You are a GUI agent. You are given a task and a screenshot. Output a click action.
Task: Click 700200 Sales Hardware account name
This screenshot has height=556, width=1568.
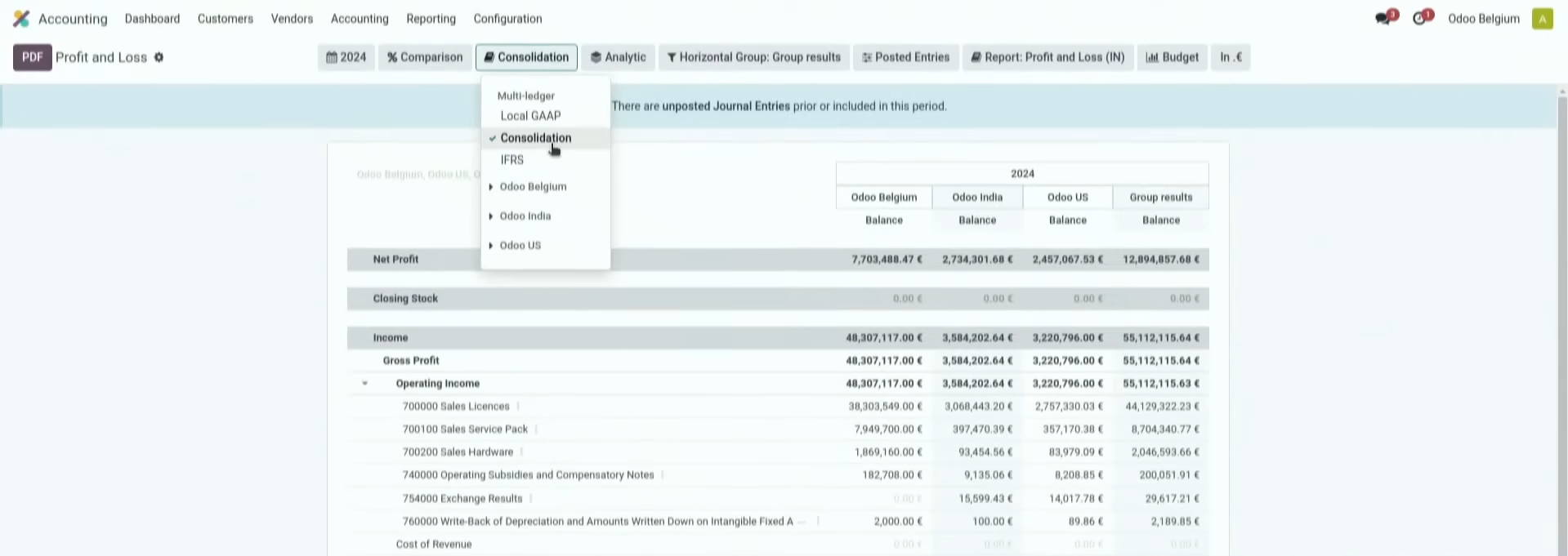458,452
